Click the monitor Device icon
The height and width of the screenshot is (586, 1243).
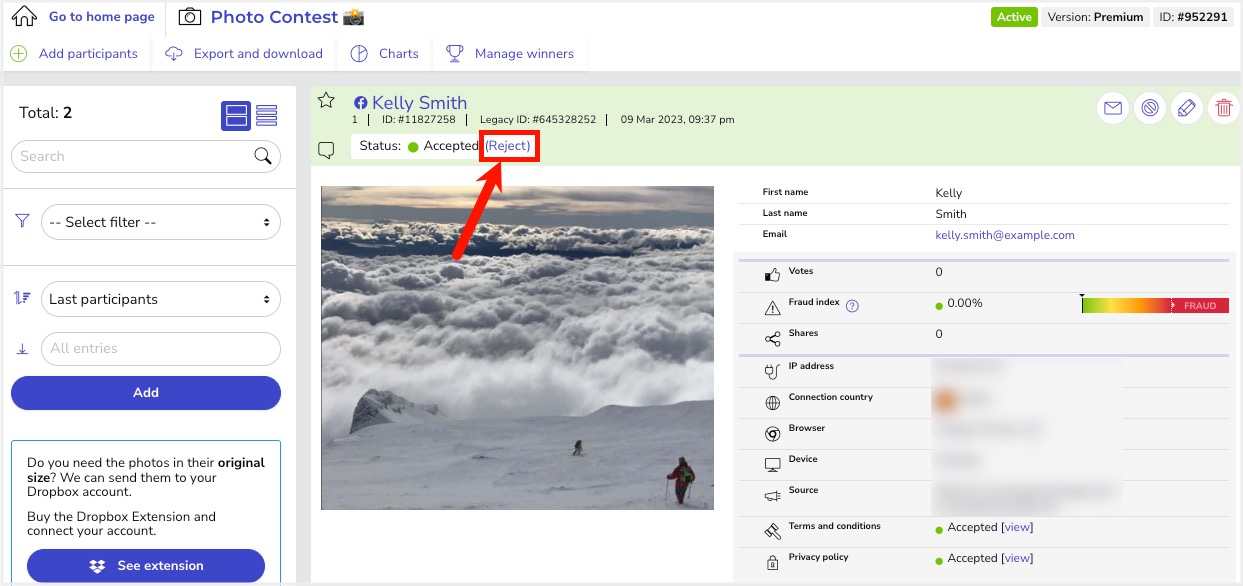[772, 465]
